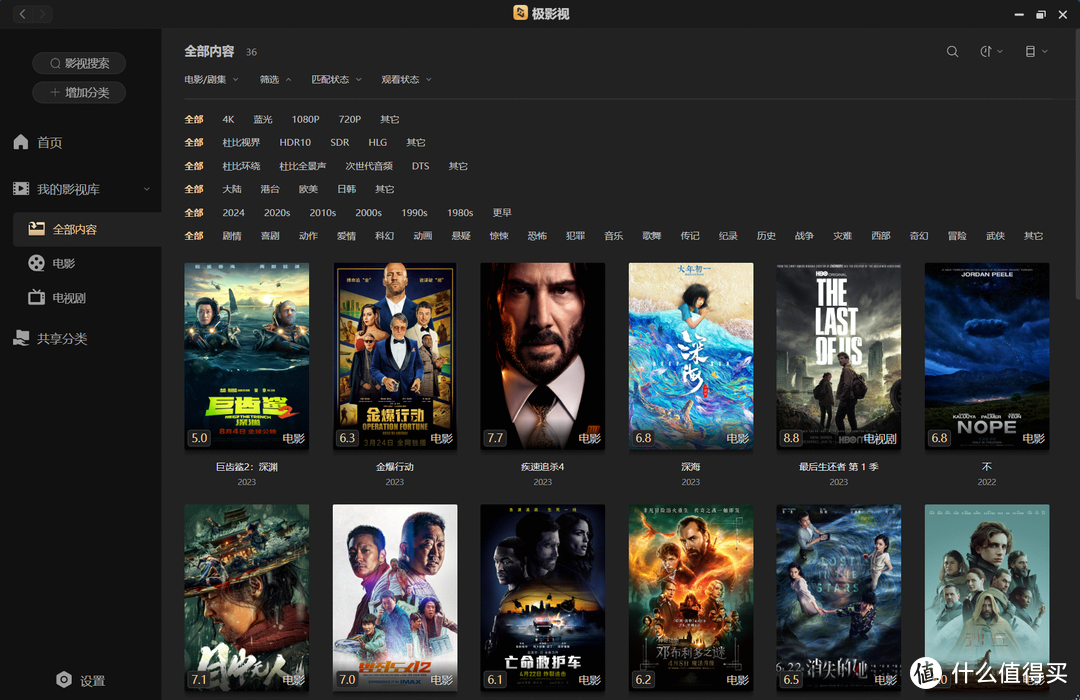Select the 全部内容 folder icon in sidebar
This screenshot has height=700, width=1080.
click(x=37, y=229)
